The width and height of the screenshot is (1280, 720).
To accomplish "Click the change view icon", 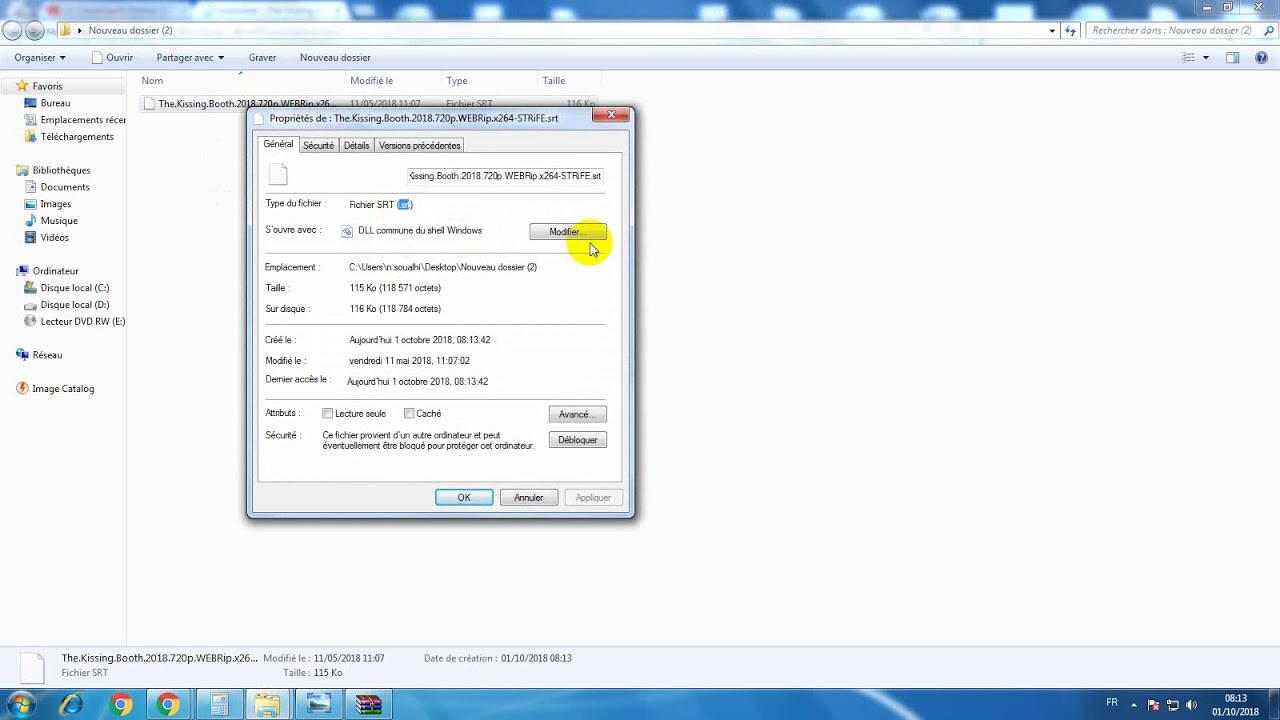I will tap(1189, 58).
